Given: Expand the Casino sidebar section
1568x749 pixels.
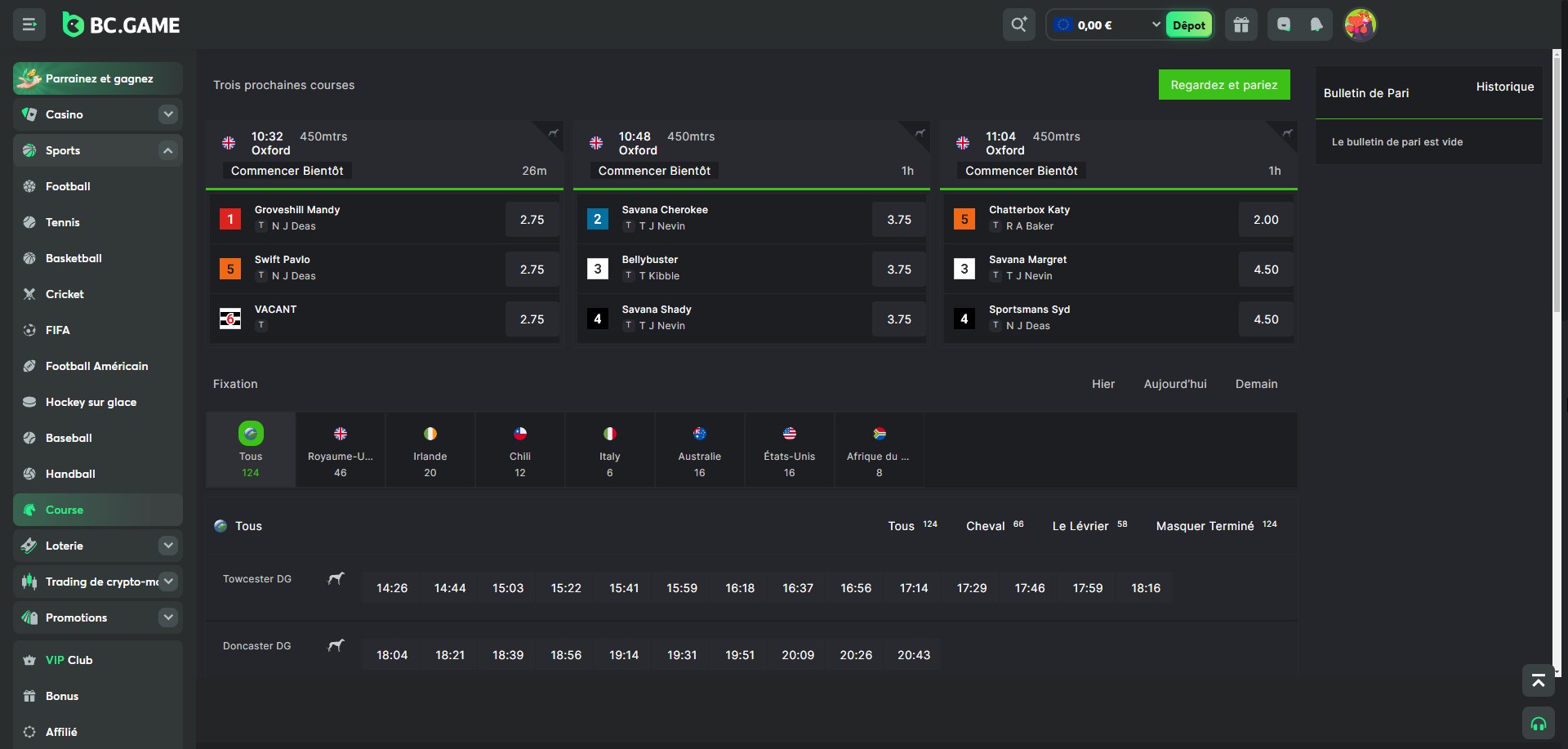Looking at the screenshot, I should click(168, 114).
